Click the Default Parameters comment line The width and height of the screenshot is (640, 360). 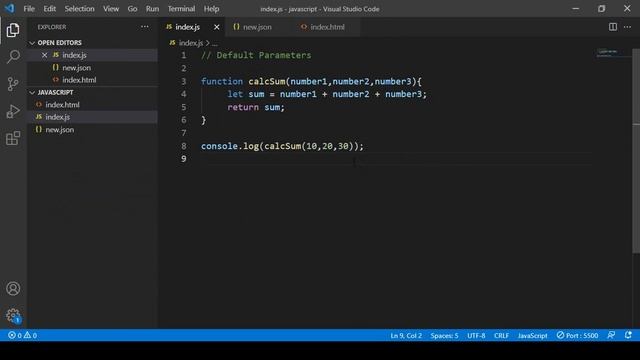click(256, 56)
